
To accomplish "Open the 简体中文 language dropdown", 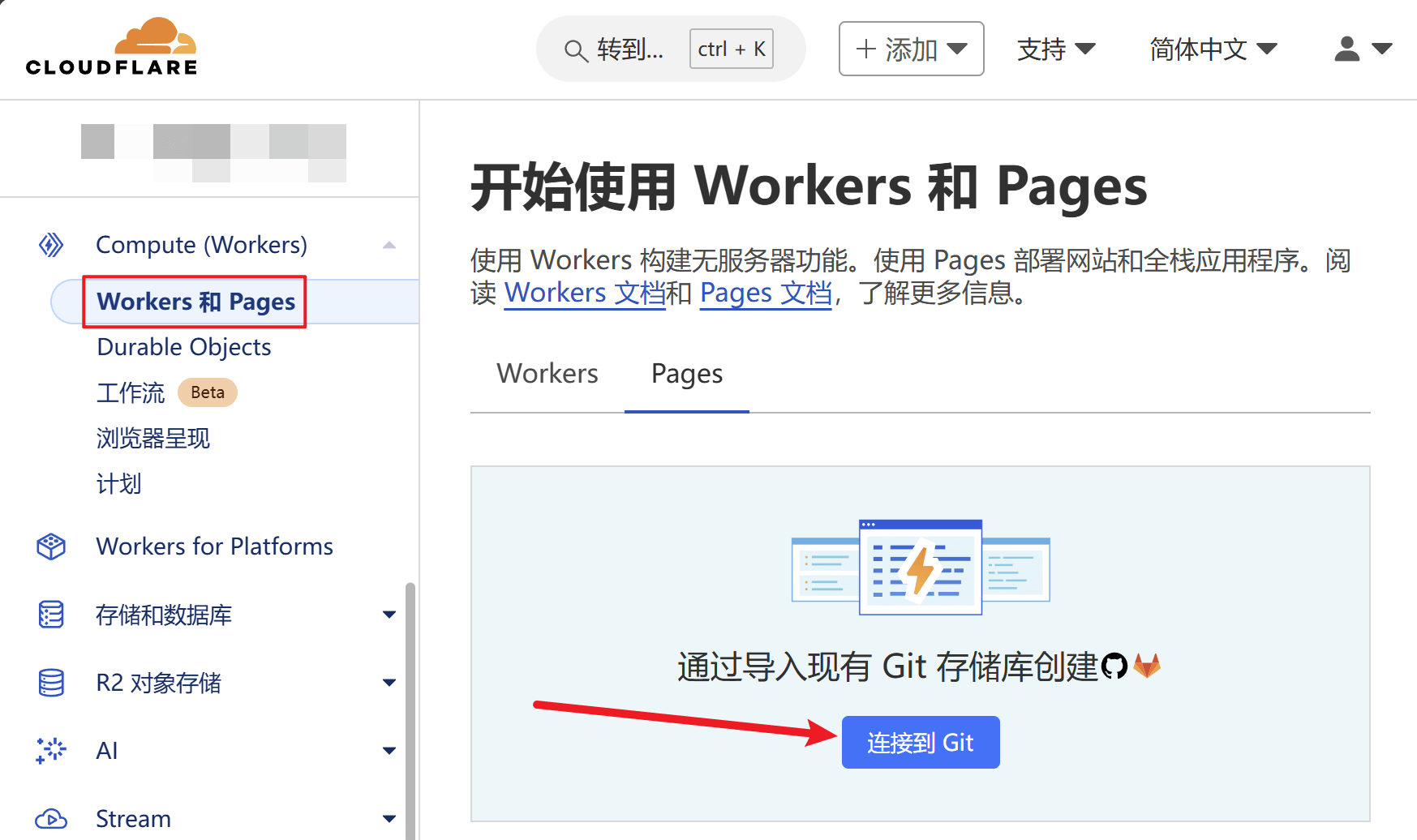I will pyautogui.click(x=1213, y=49).
